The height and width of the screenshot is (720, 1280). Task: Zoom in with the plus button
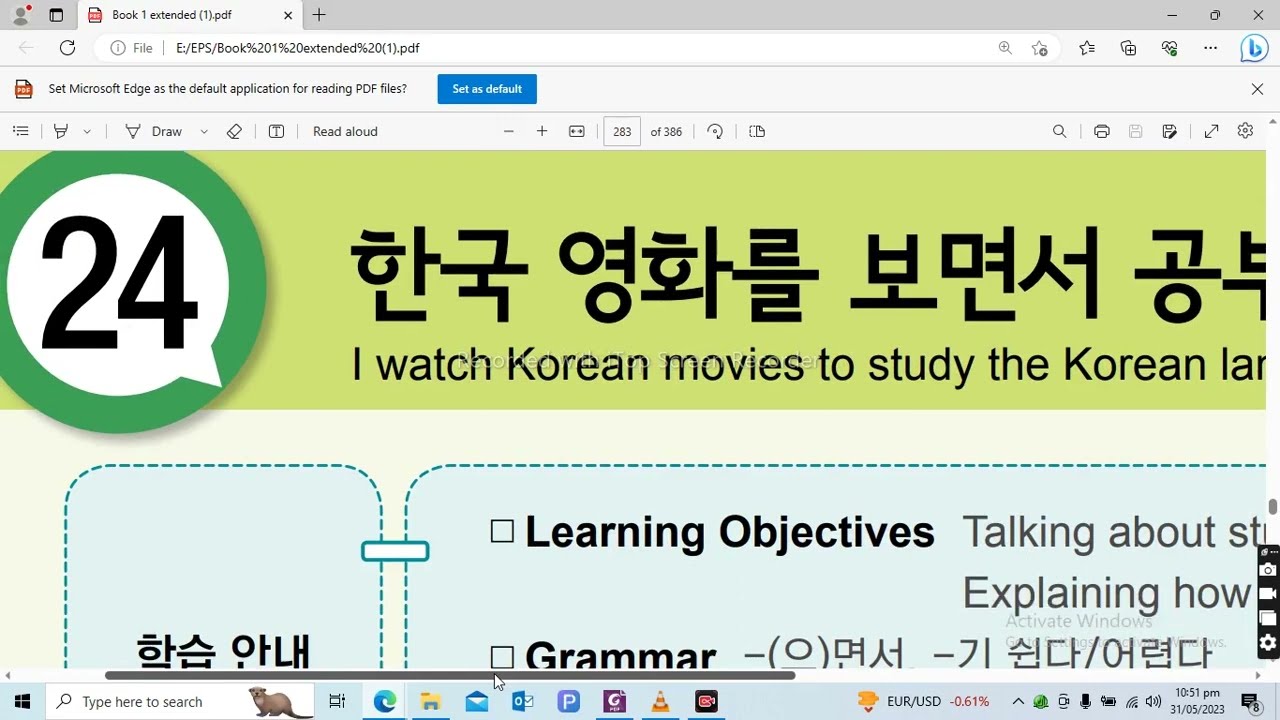tap(542, 131)
